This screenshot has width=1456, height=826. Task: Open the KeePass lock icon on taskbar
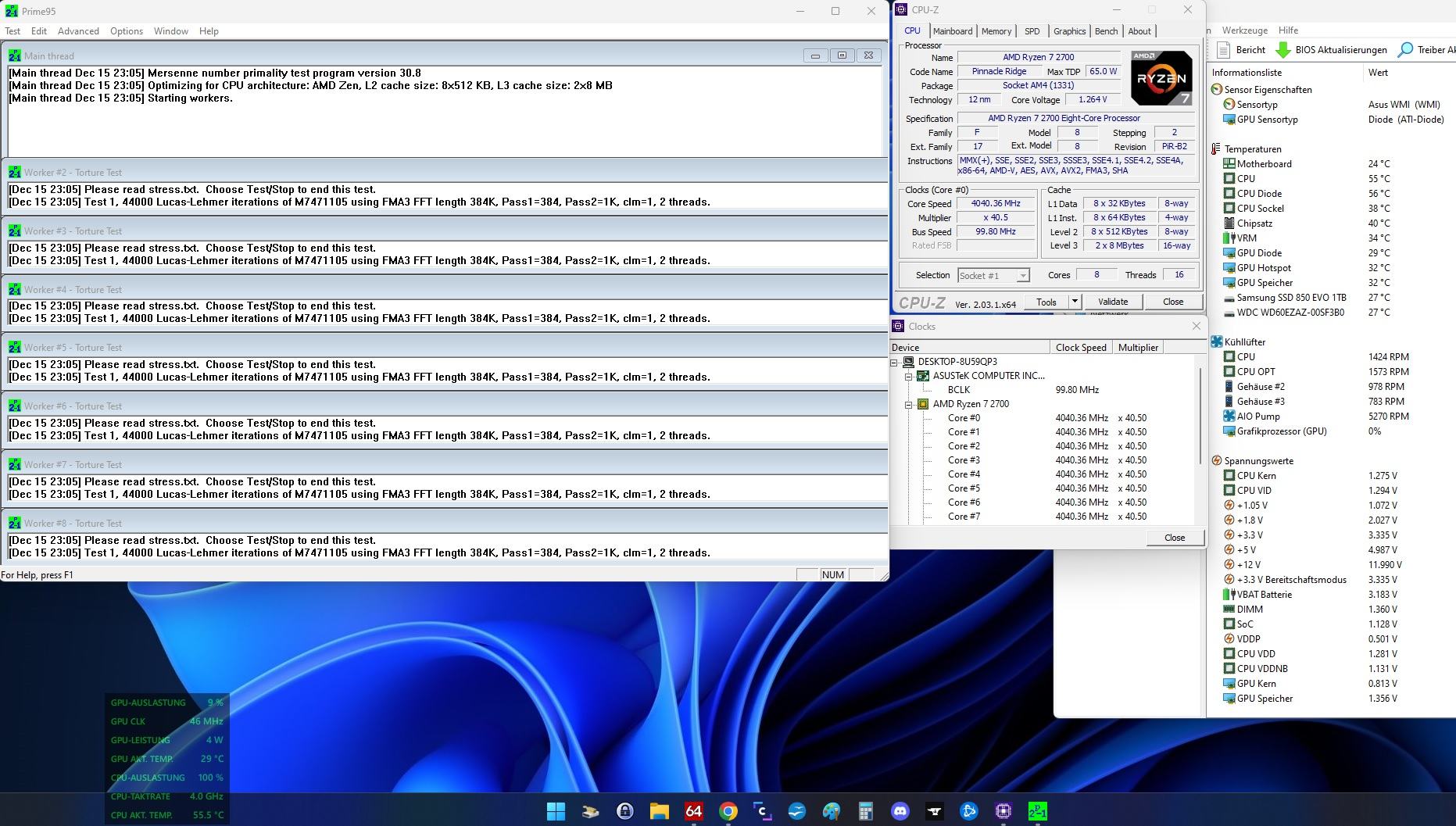click(x=624, y=811)
